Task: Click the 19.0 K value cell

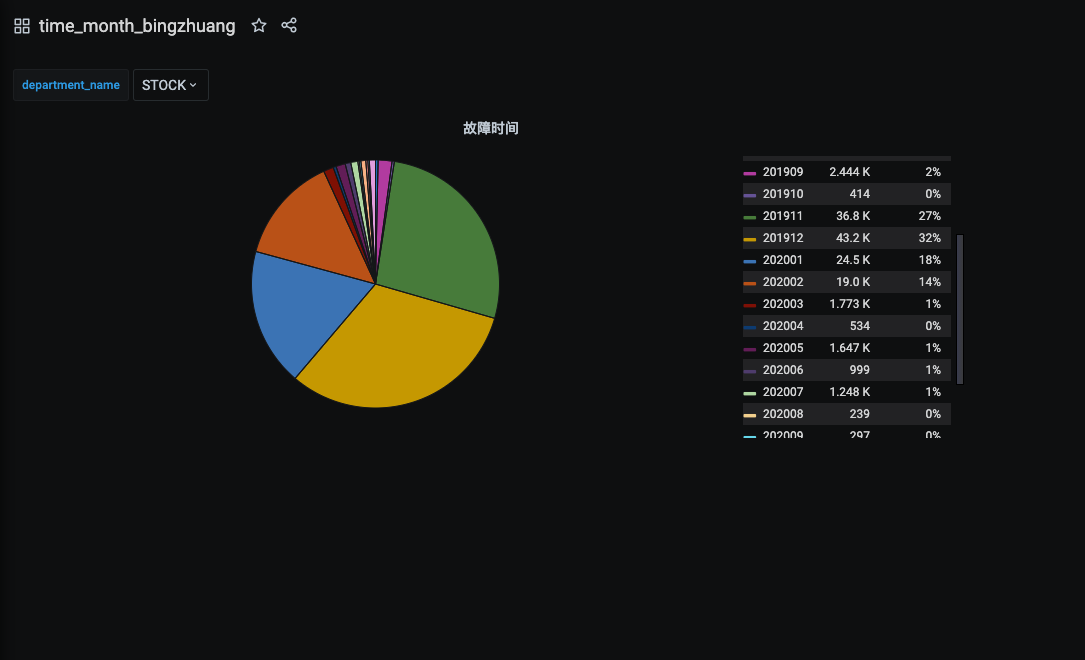Action: (x=852, y=282)
